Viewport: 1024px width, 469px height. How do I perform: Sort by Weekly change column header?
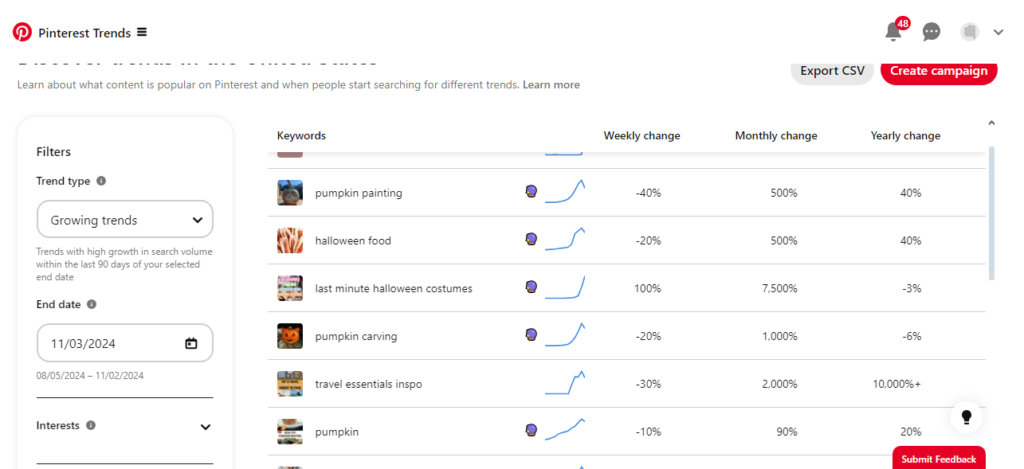641,136
